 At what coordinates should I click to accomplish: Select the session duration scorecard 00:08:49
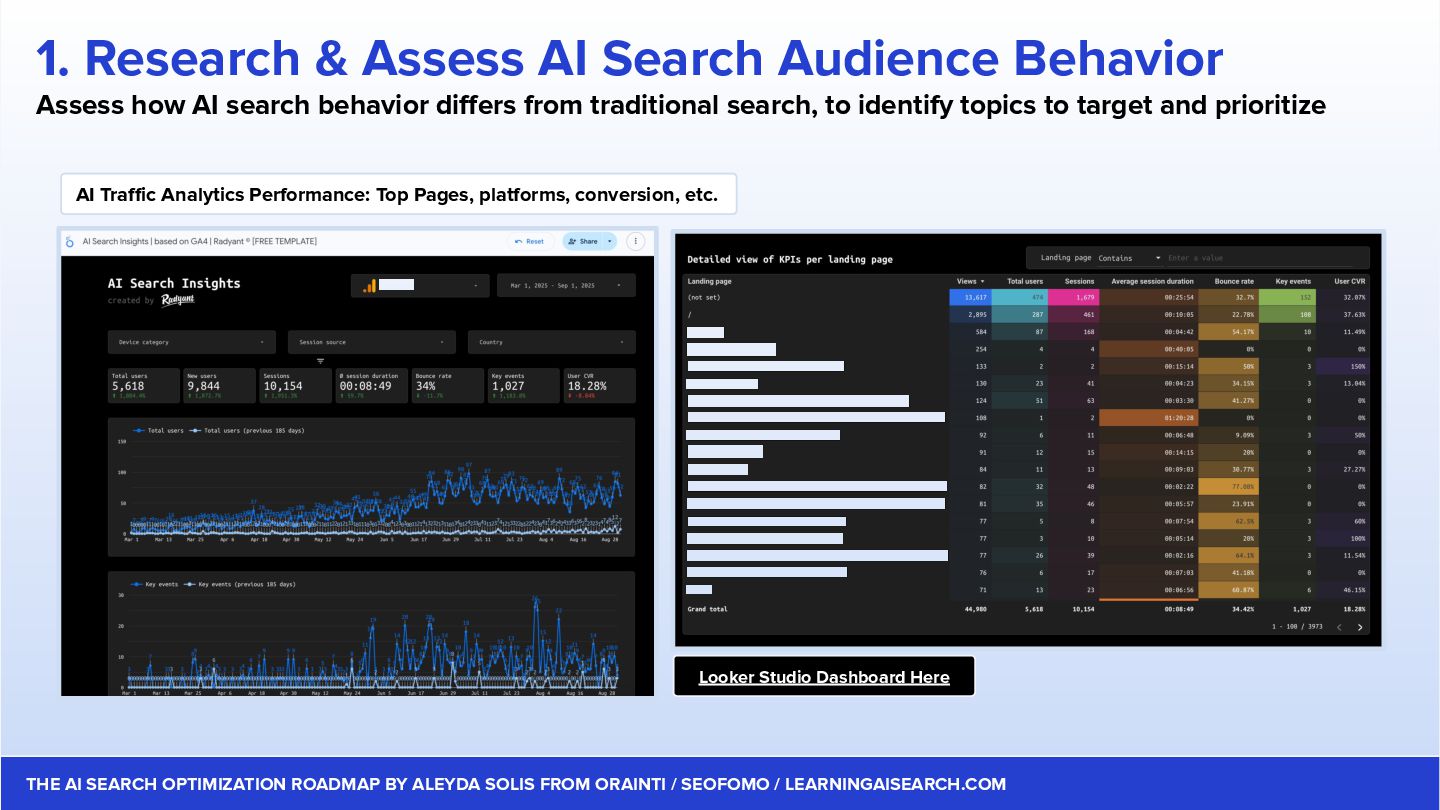coord(372,385)
